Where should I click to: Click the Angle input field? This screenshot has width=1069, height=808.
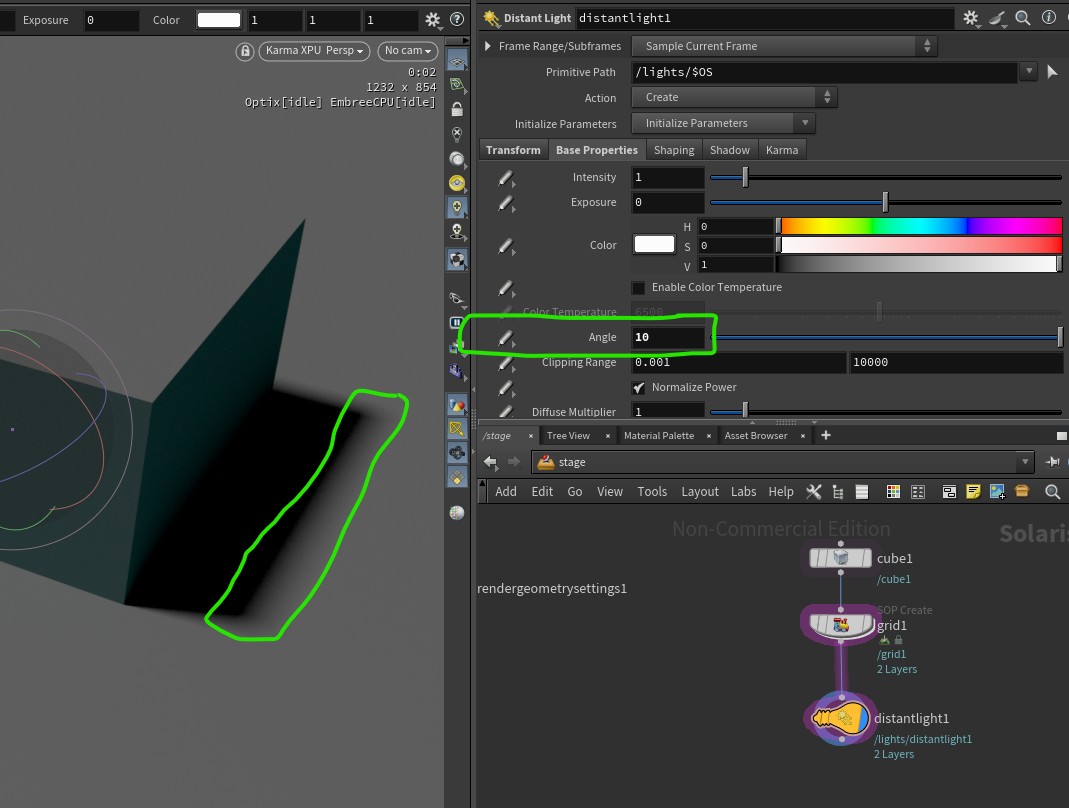667,338
